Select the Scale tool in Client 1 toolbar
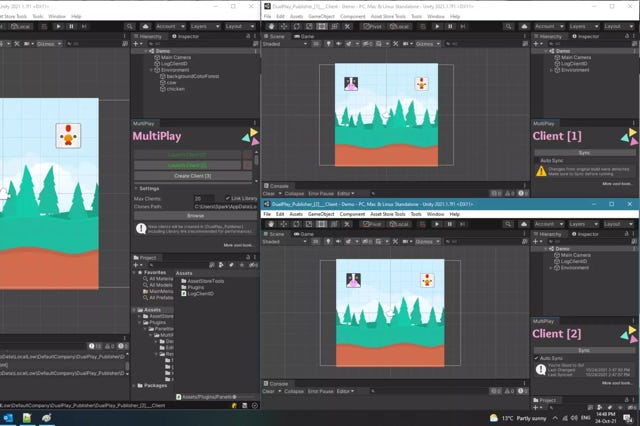This screenshot has width=640, height=426. click(x=309, y=27)
